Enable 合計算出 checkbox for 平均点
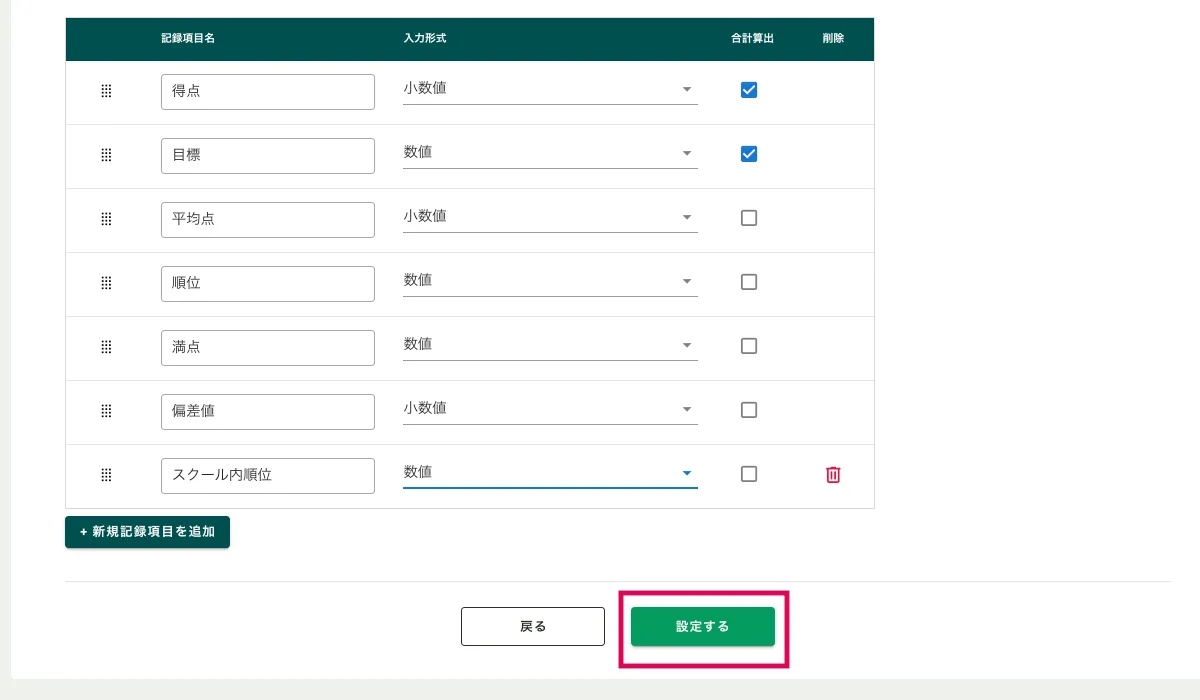 [748, 218]
